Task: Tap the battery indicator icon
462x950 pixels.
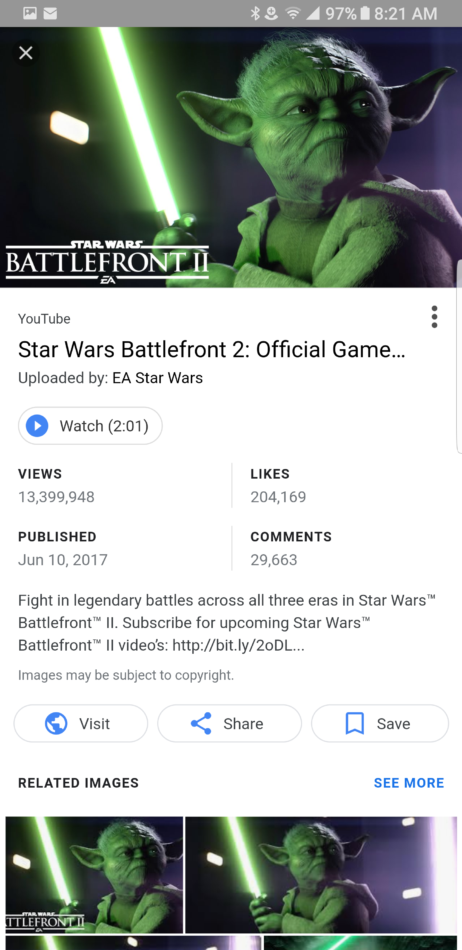Action: [x=365, y=13]
